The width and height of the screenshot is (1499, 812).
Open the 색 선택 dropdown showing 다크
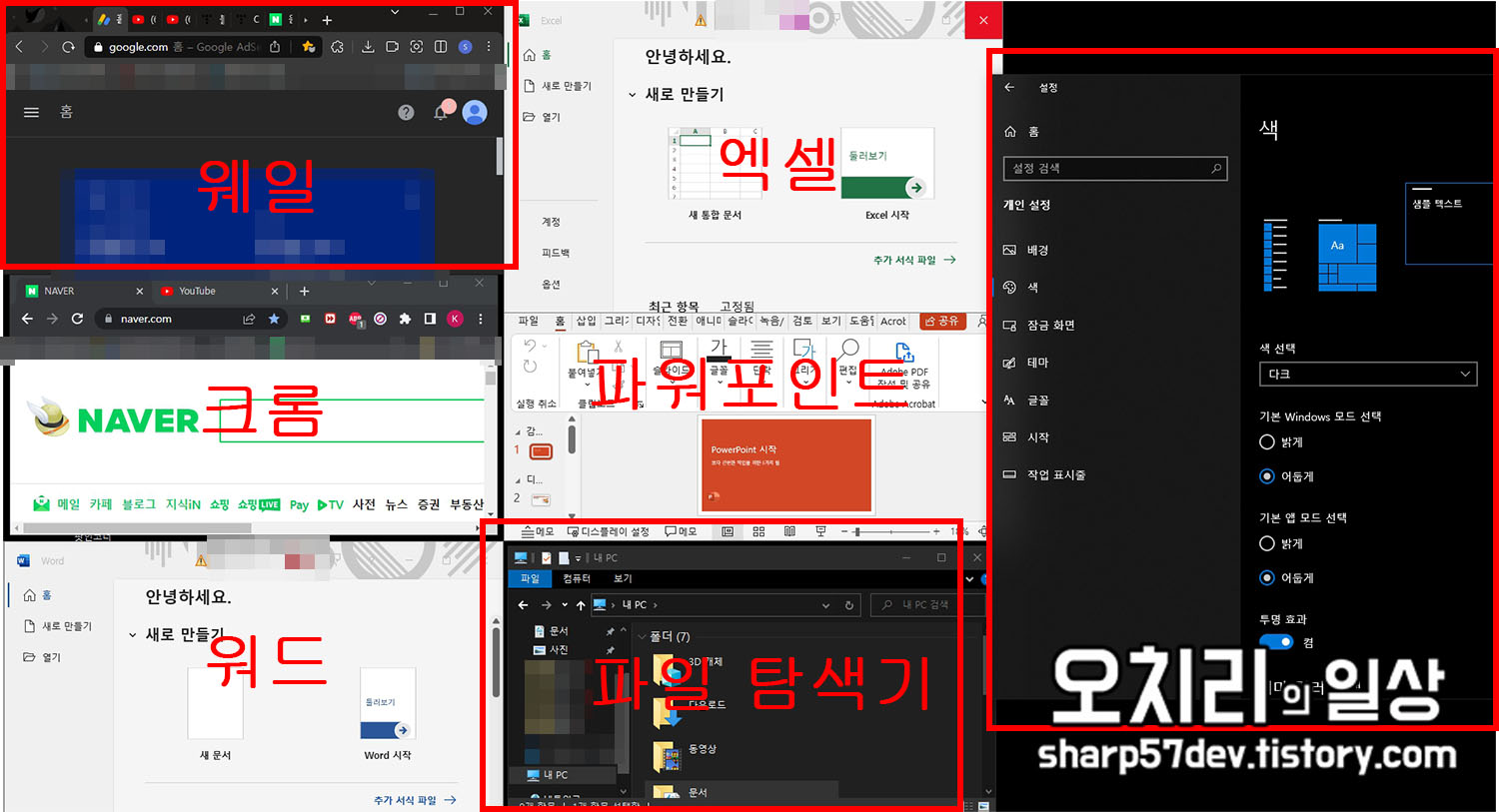pos(1368,374)
